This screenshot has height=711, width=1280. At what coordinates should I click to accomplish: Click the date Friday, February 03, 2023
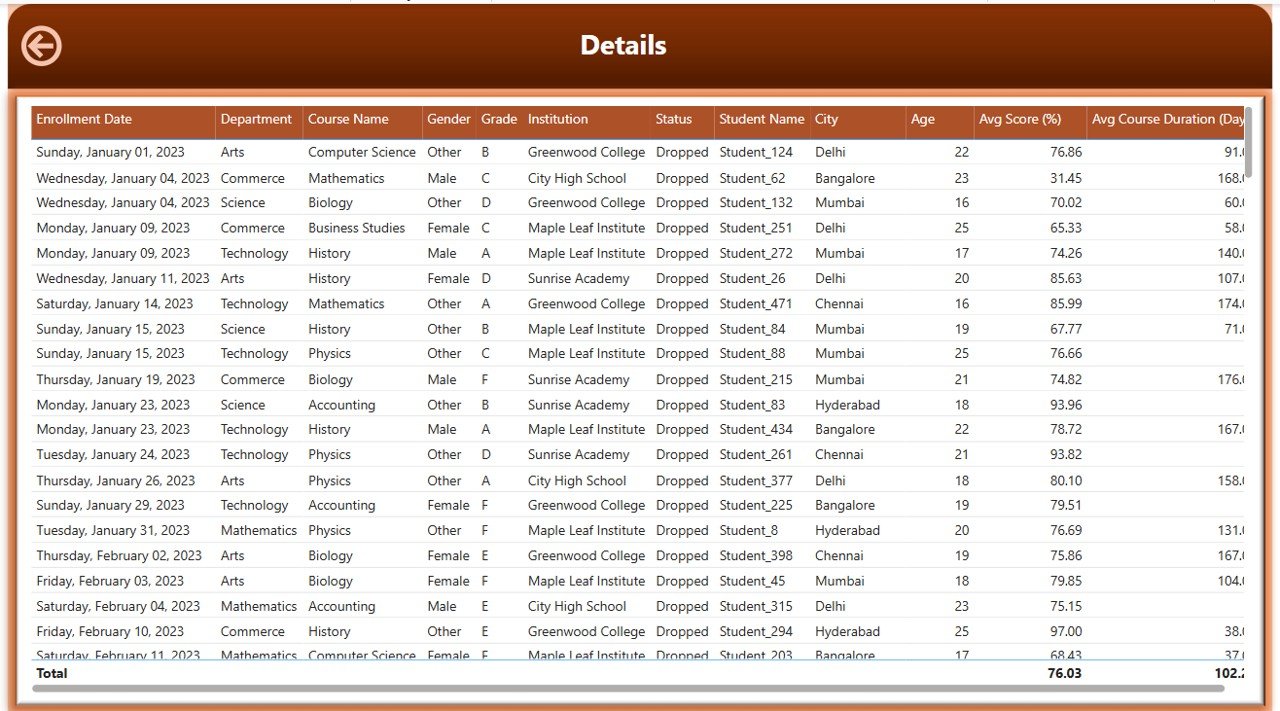110,581
